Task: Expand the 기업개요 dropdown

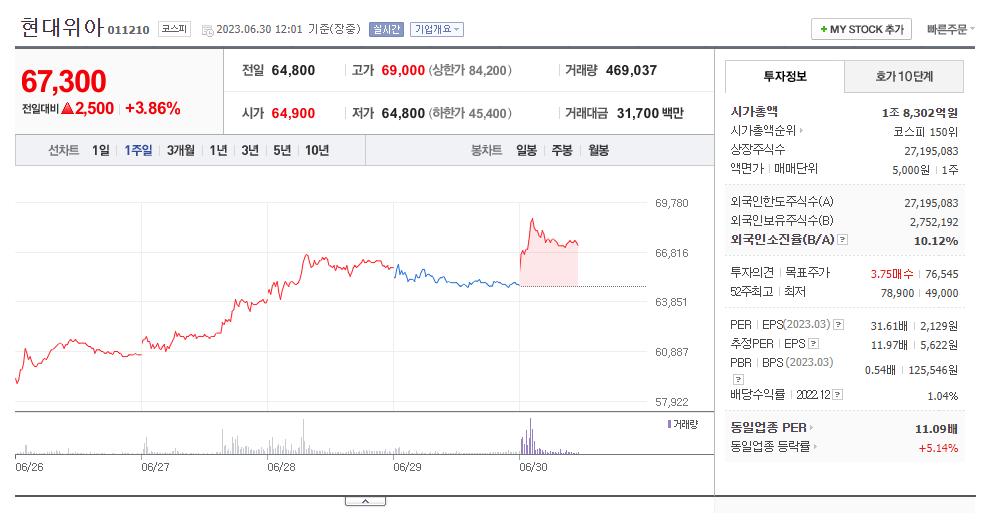Action: [x=437, y=29]
